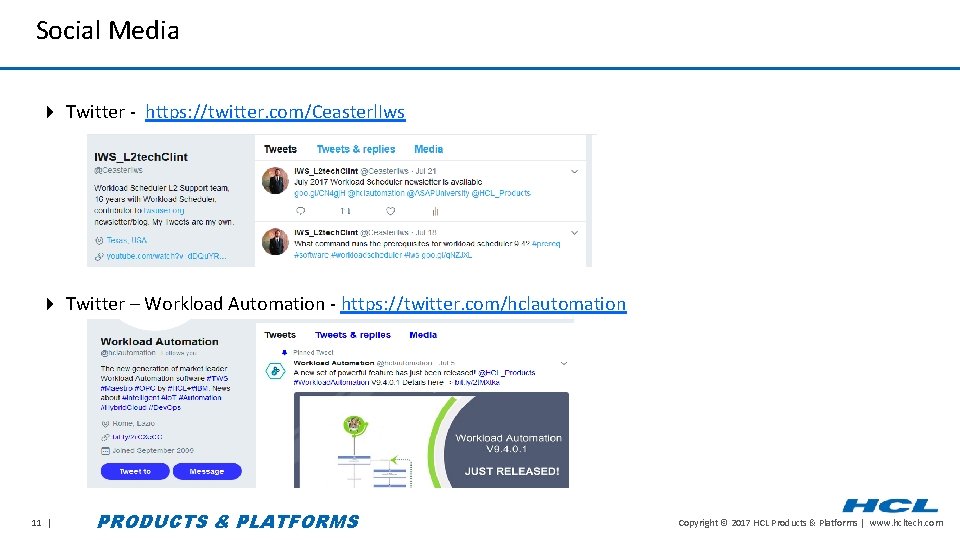Click Workload Automation profile name heading
Viewport: 960px width, 540px height.
(x=159, y=342)
